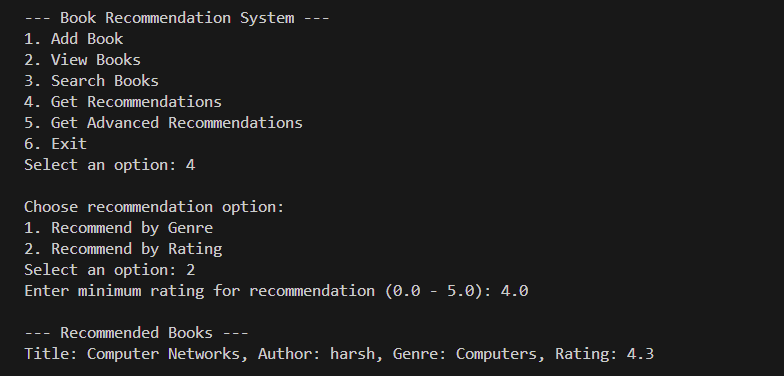Click the View Books menu line
The image size is (784, 376).
pos(82,60)
